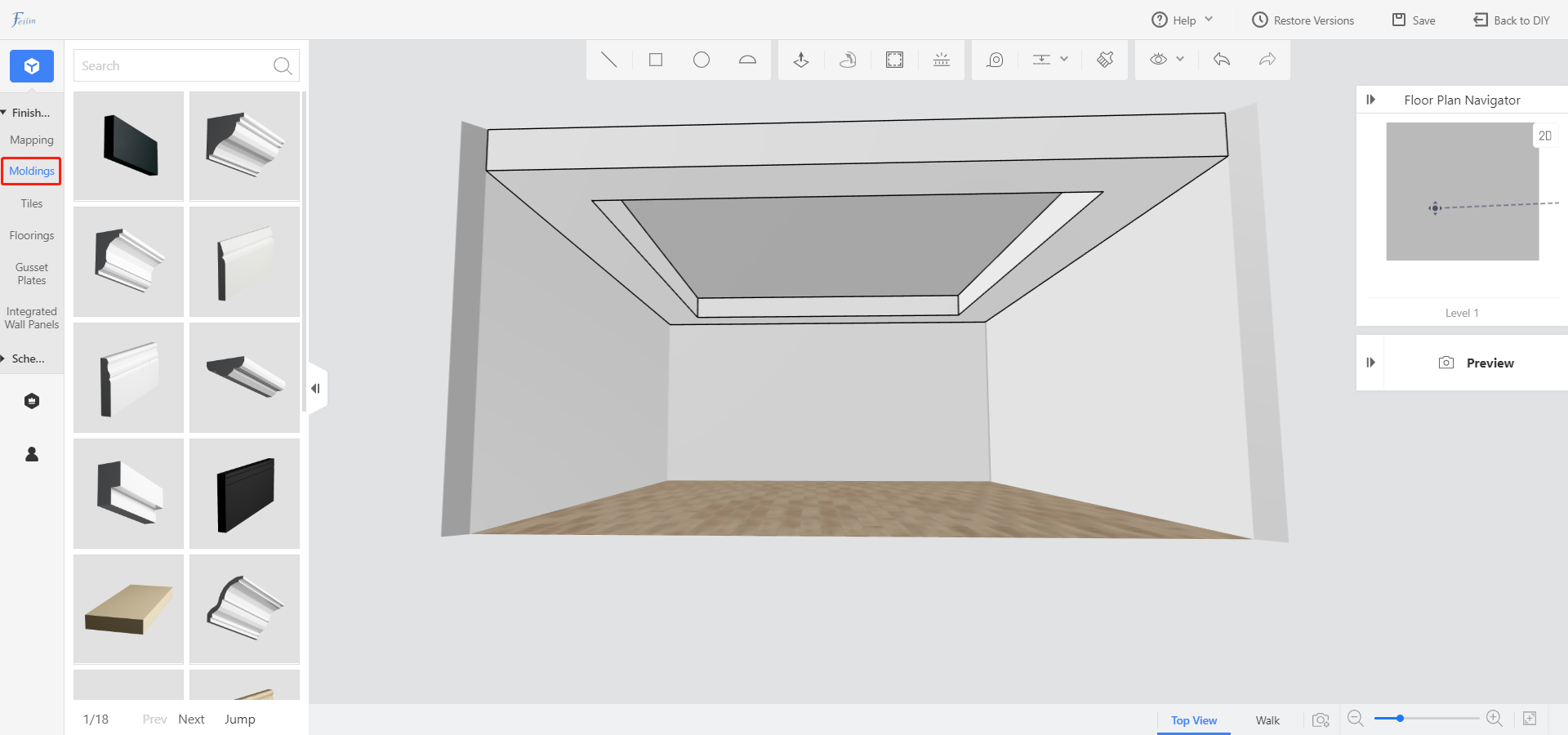This screenshot has height=735, width=1568.
Task: Switch to Walk mode
Action: pyautogui.click(x=1267, y=720)
